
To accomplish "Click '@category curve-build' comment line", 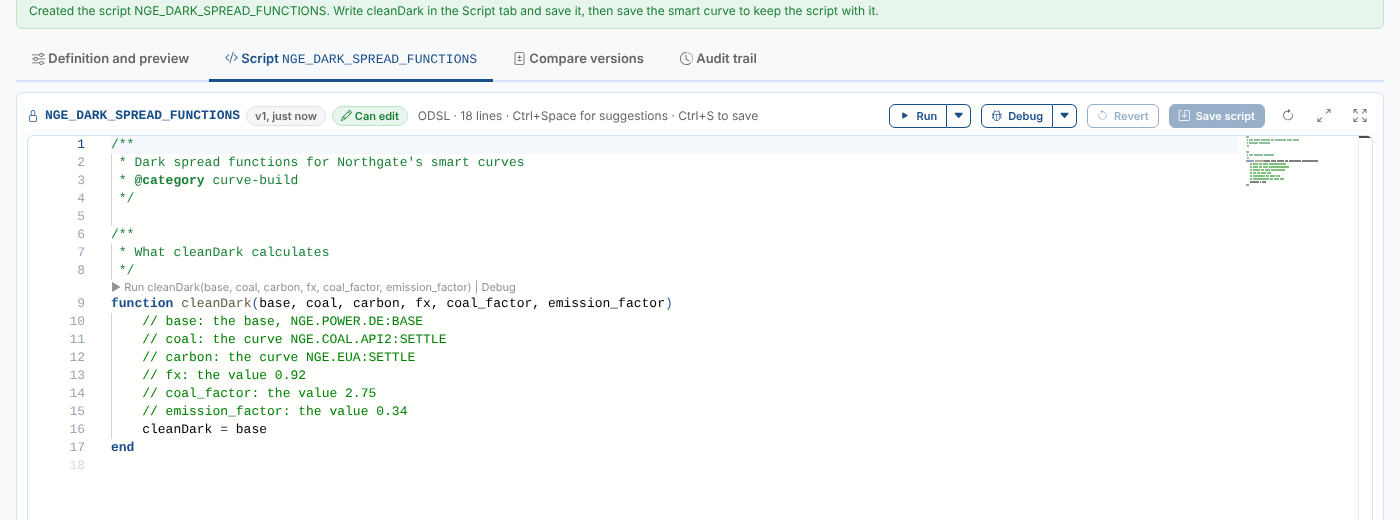I will tap(208, 180).
